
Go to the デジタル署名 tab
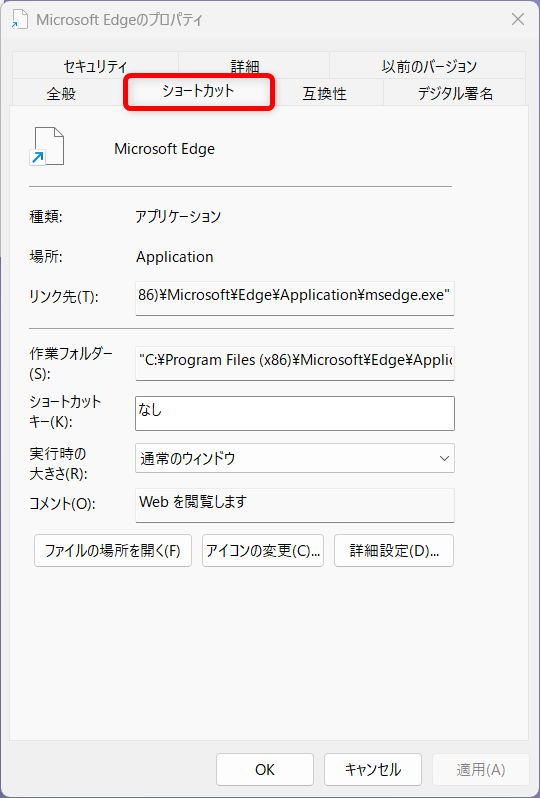[454, 93]
